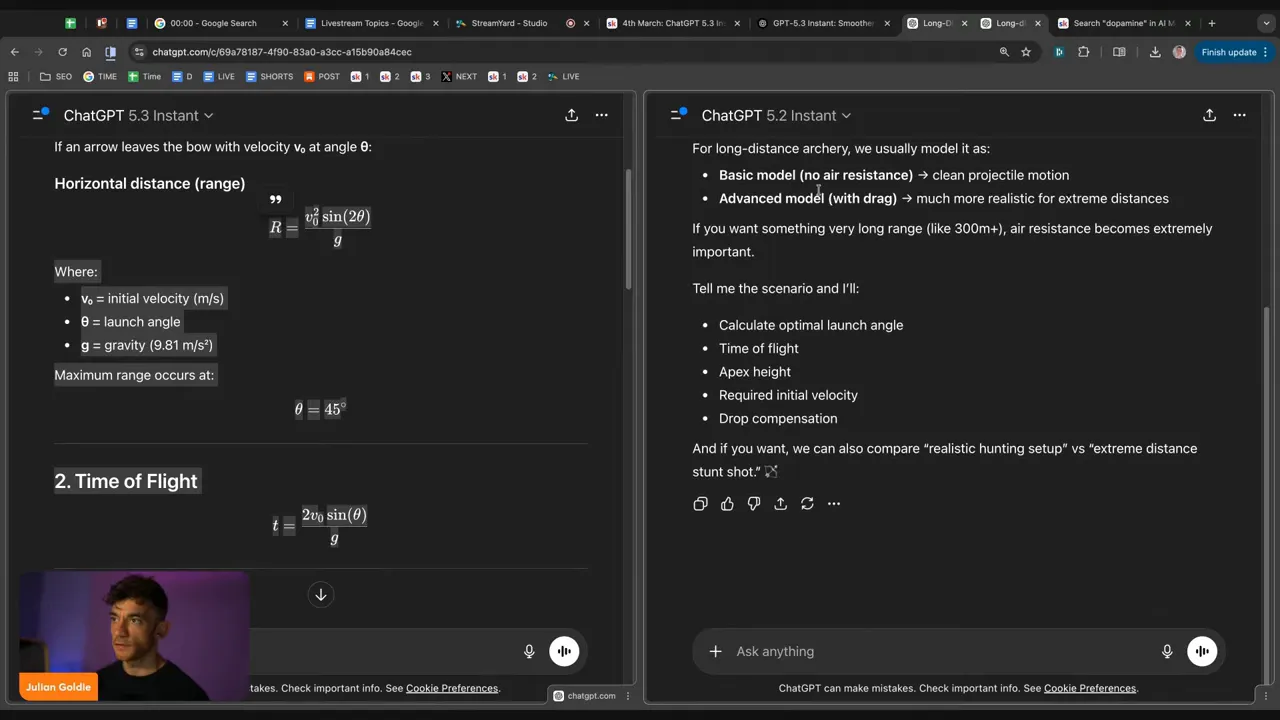Reload the current page
Image resolution: width=1280 pixels, height=720 pixels.
point(62,52)
